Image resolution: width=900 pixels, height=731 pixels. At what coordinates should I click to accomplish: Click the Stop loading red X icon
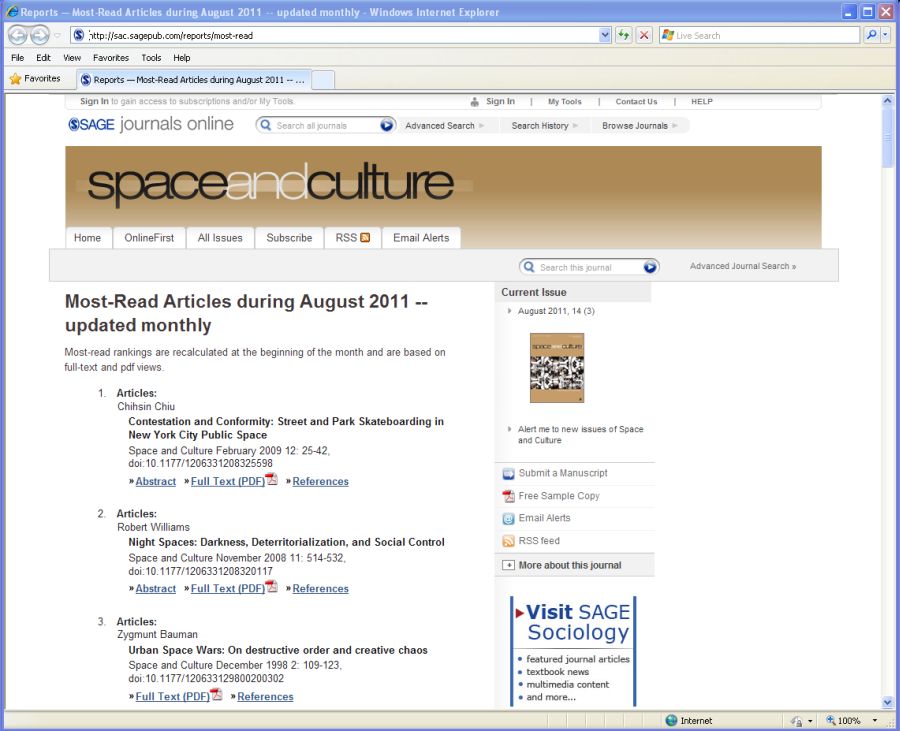644,35
